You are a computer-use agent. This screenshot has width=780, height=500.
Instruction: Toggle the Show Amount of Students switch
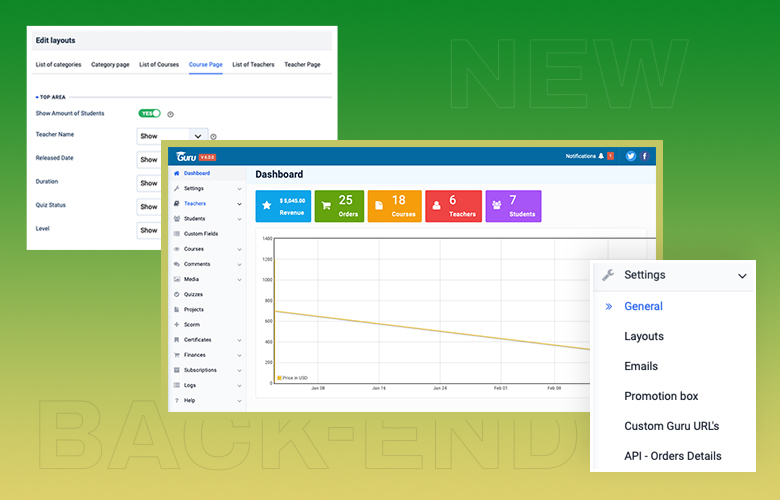click(149, 113)
